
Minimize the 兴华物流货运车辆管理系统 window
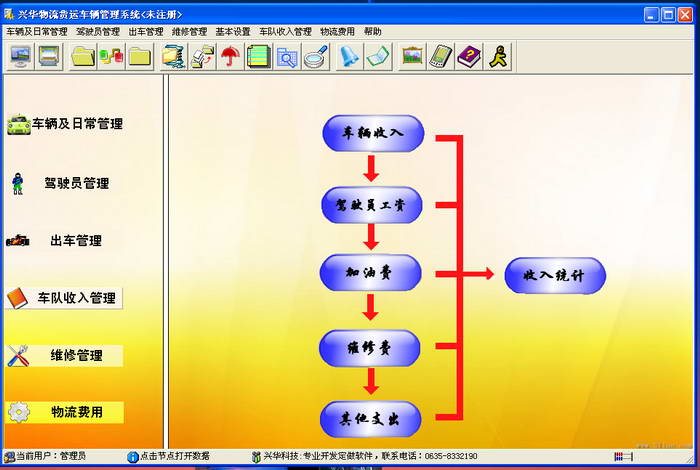(x=651, y=15)
